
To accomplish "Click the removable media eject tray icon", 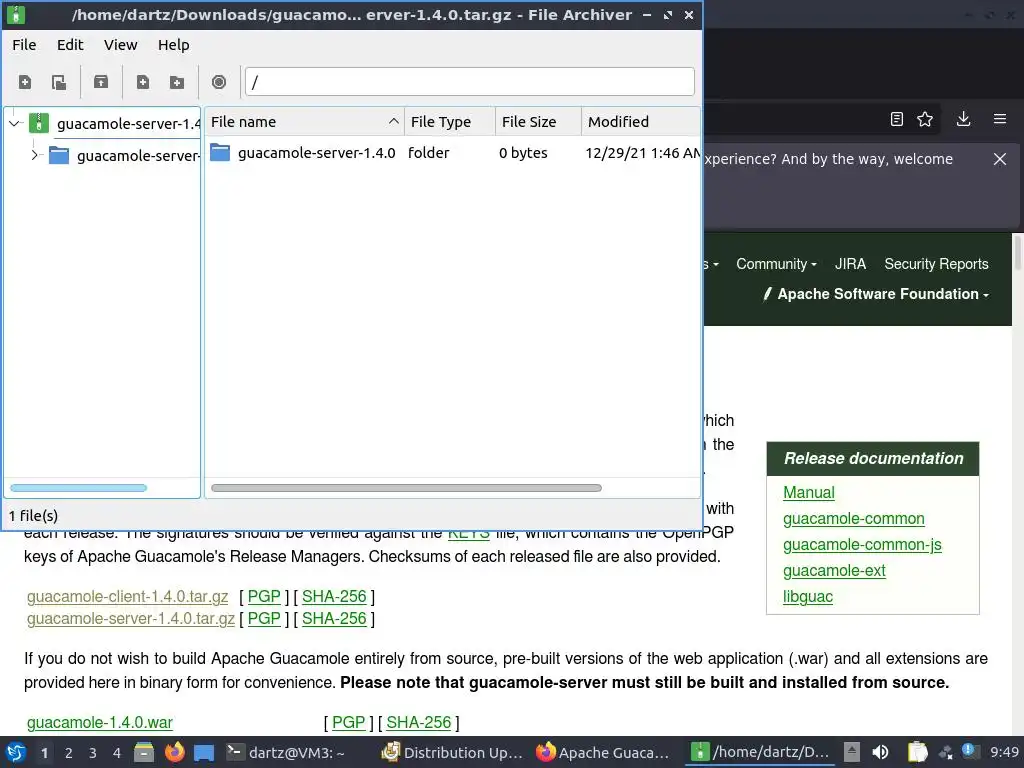I will coord(851,752).
